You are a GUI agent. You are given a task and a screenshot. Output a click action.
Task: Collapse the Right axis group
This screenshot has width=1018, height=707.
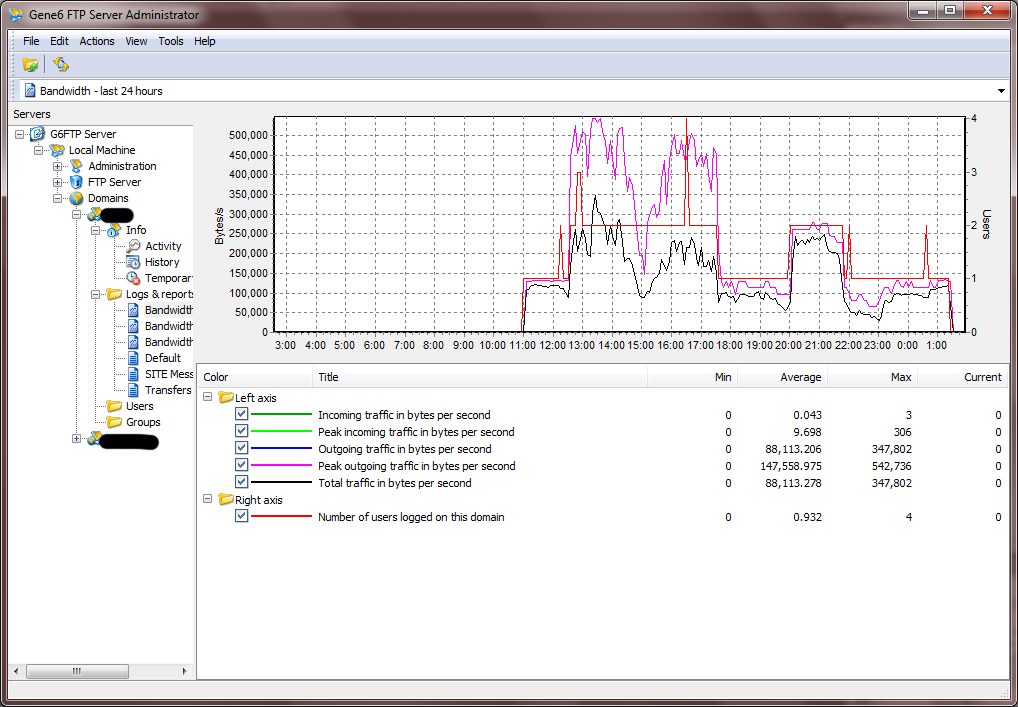click(x=208, y=499)
